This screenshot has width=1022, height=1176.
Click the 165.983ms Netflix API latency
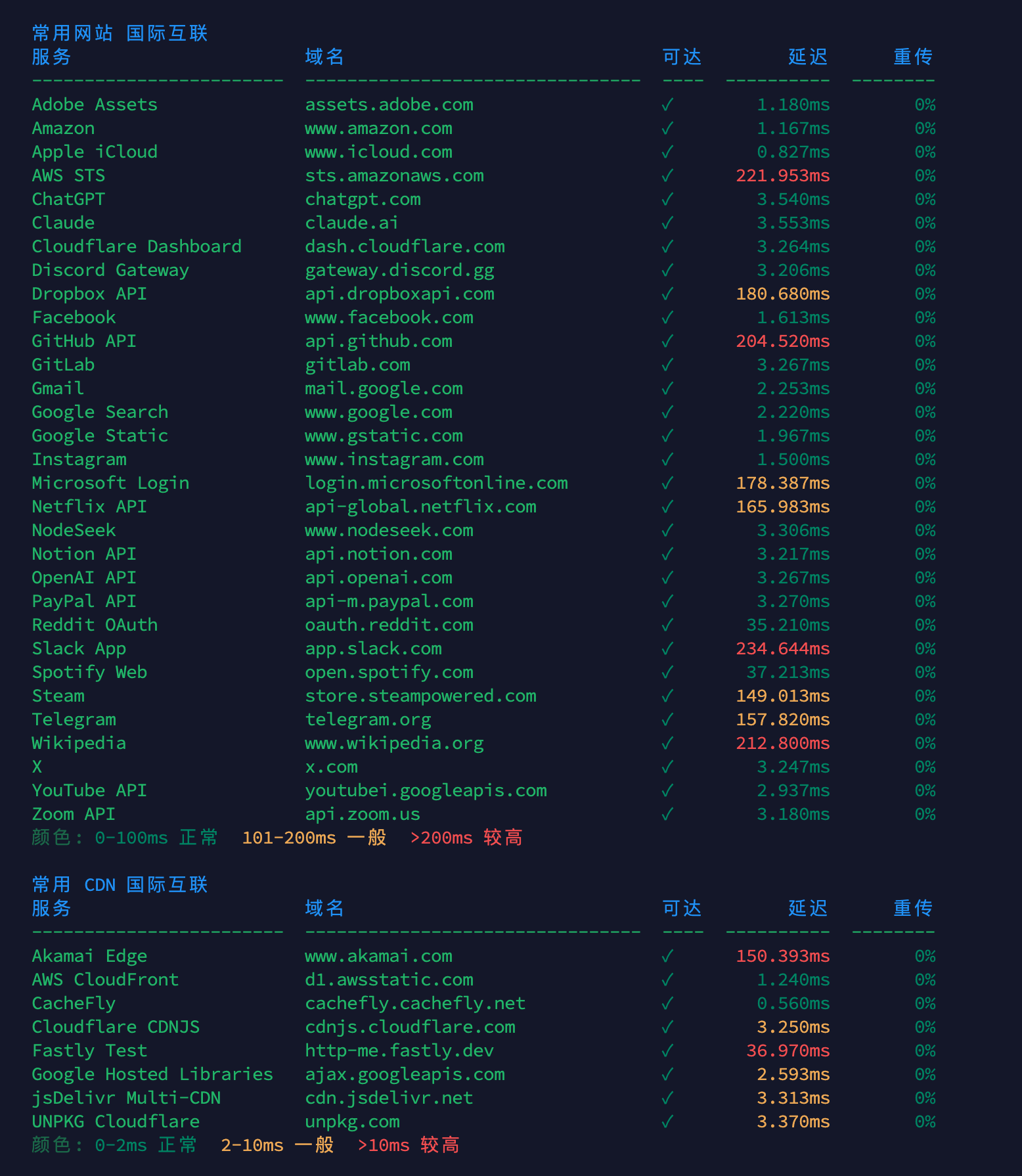783,507
